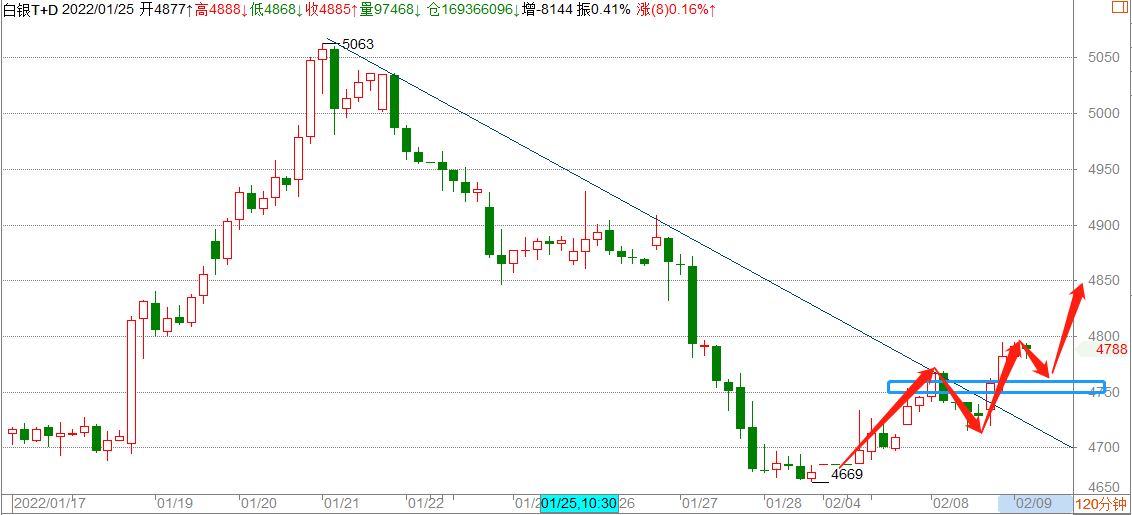Click the 01/21 date axis label

341,503
